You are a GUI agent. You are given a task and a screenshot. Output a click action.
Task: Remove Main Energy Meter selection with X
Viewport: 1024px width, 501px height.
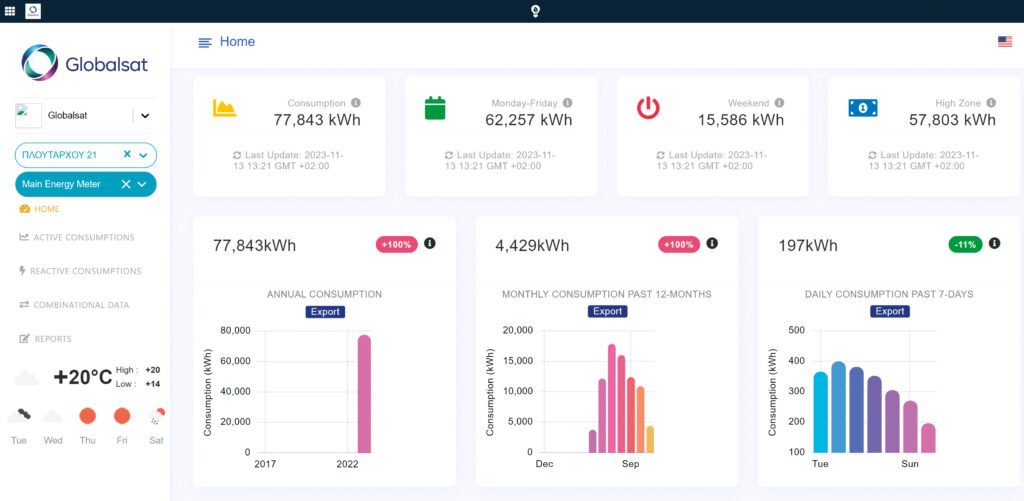(126, 184)
